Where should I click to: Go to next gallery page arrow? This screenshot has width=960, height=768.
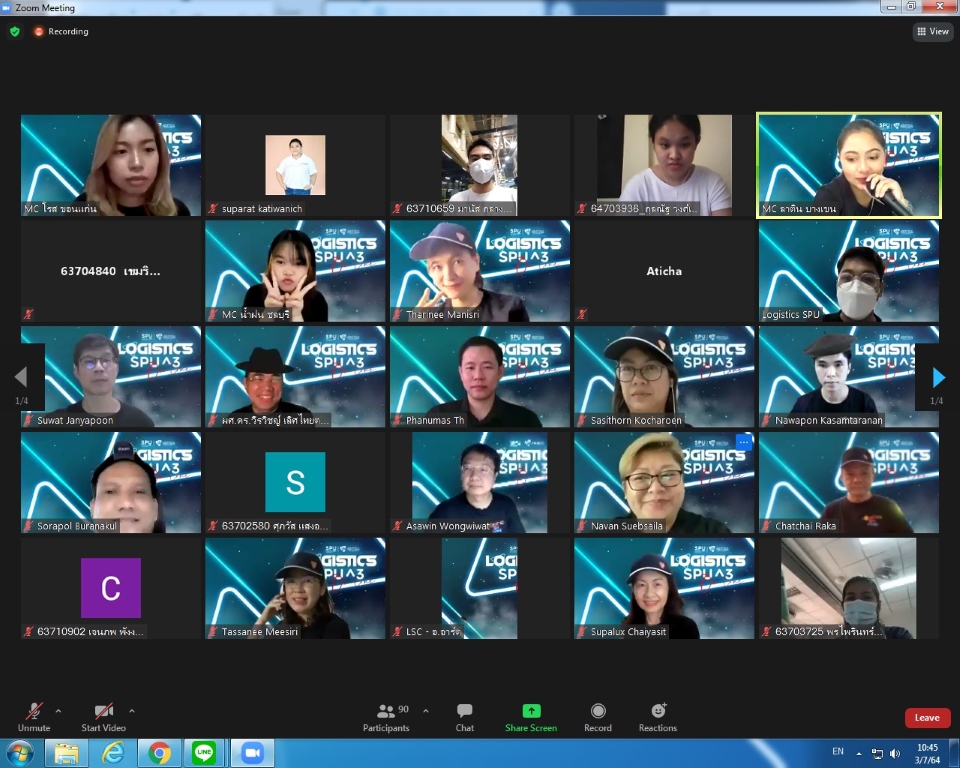(x=938, y=377)
